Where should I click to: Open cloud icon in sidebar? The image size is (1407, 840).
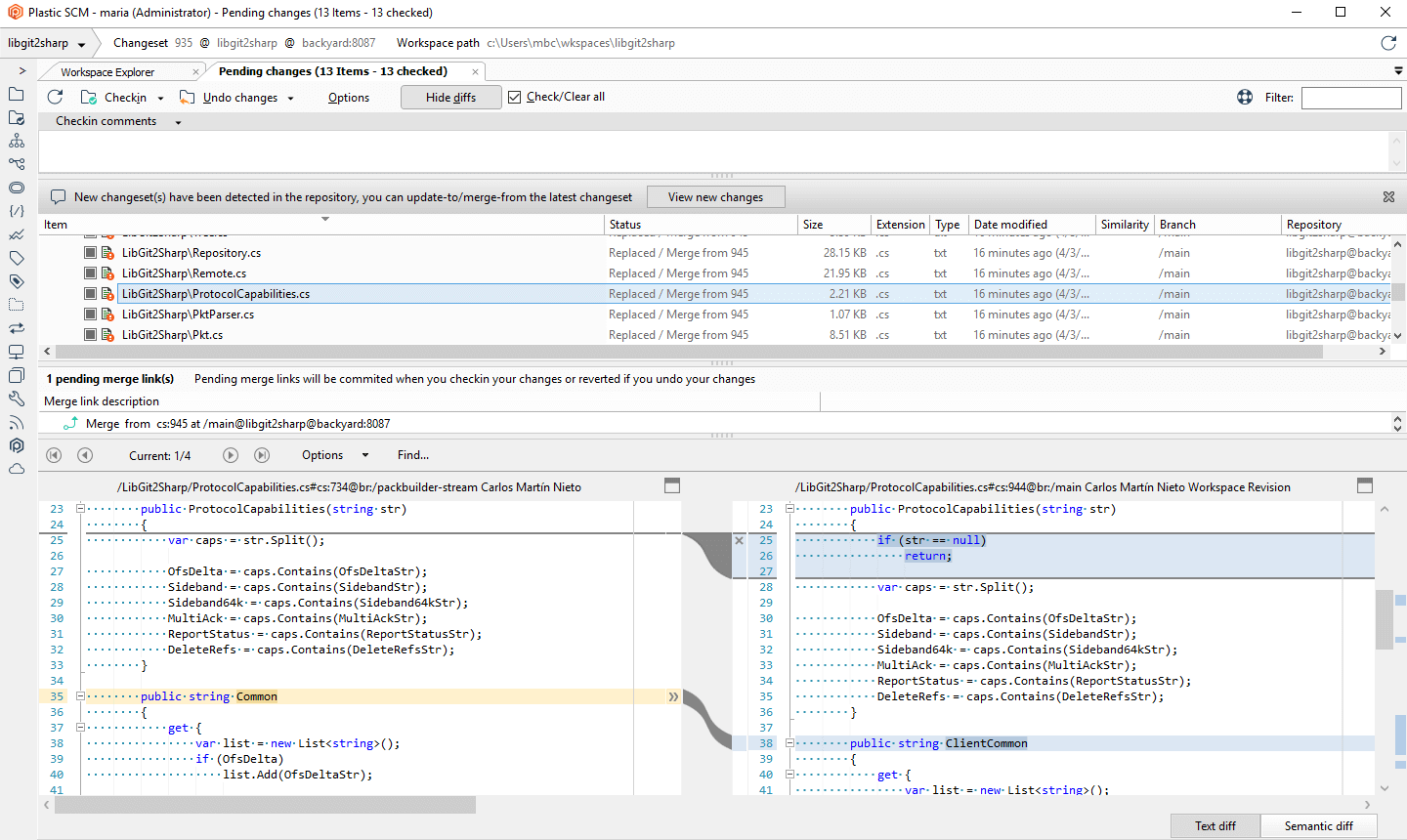pyautogui.click(x=17, y=469)
